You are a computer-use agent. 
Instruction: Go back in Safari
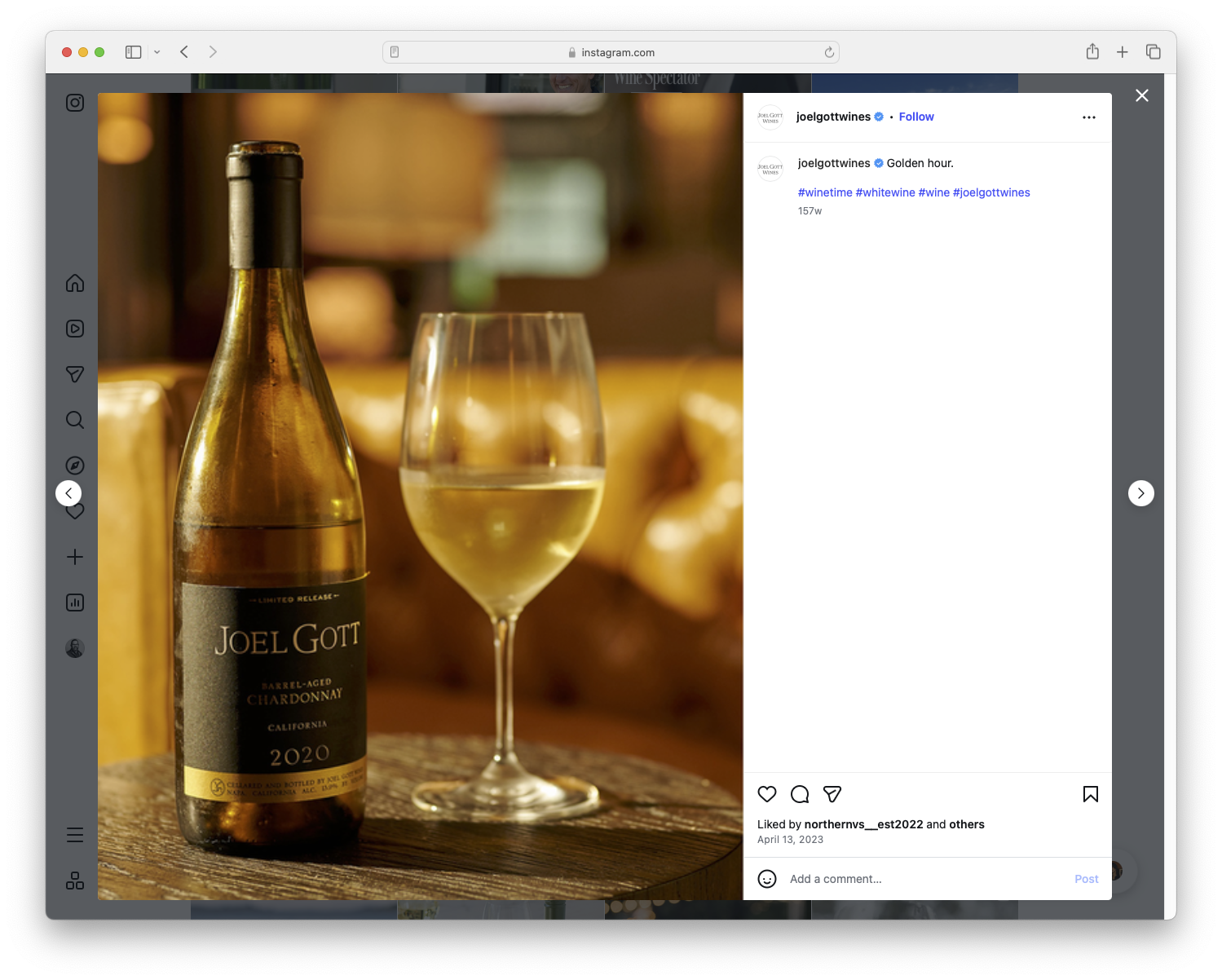(184, 52)
